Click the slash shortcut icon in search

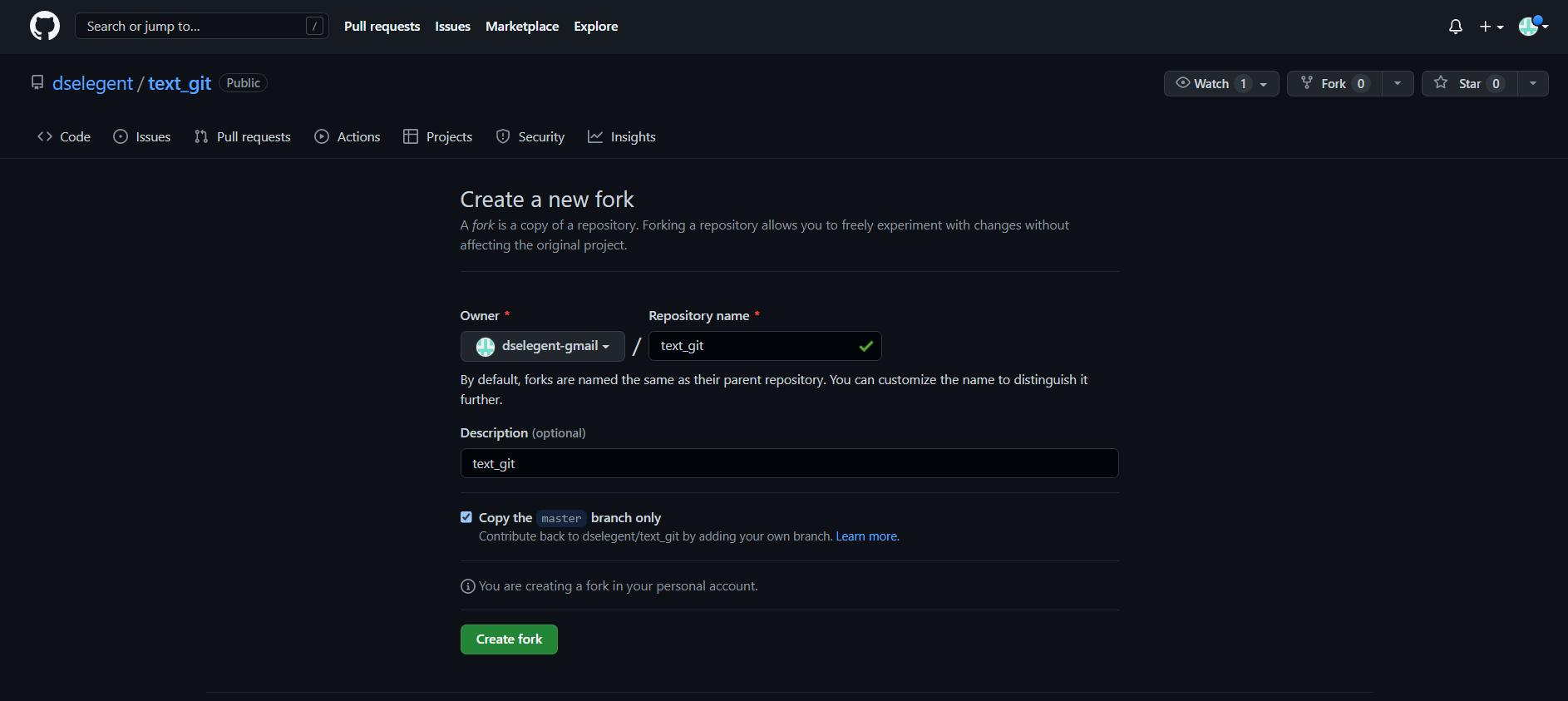(314, 26)
